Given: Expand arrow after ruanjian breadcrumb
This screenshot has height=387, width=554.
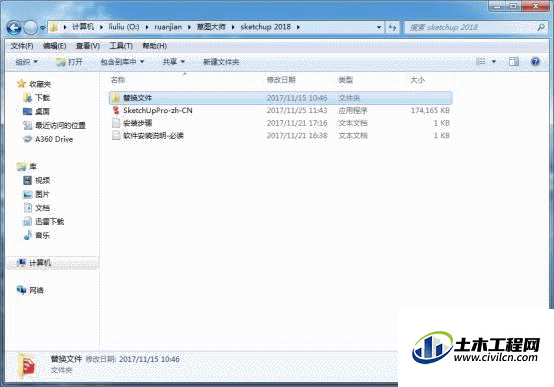Looking at the screenshot, I should 189,27.
